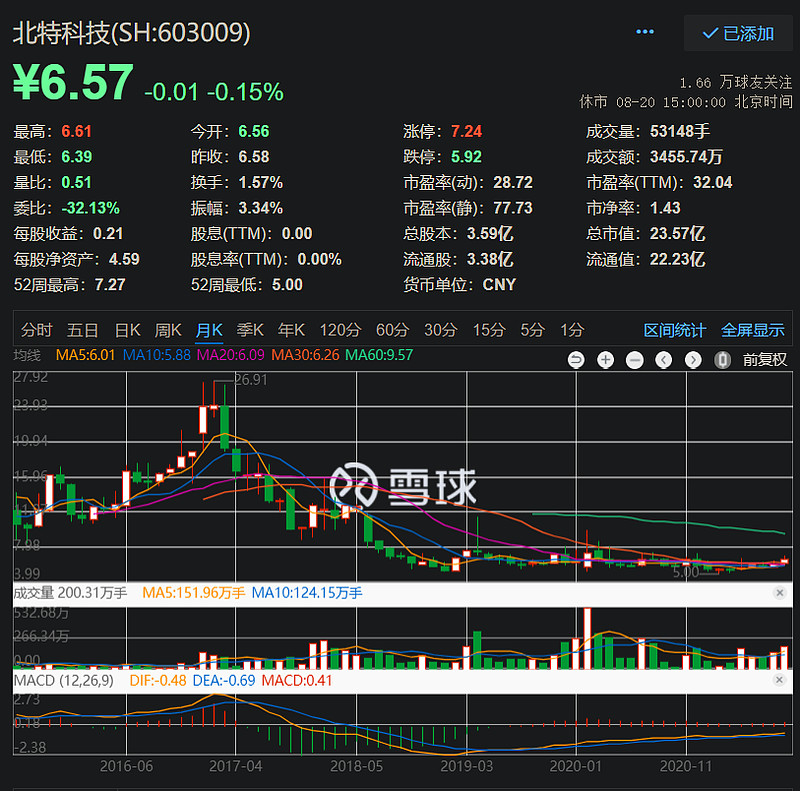This screenshot has width=800, height=791.
Task: Switch to the 五日 tab
Action: (83, 330)
